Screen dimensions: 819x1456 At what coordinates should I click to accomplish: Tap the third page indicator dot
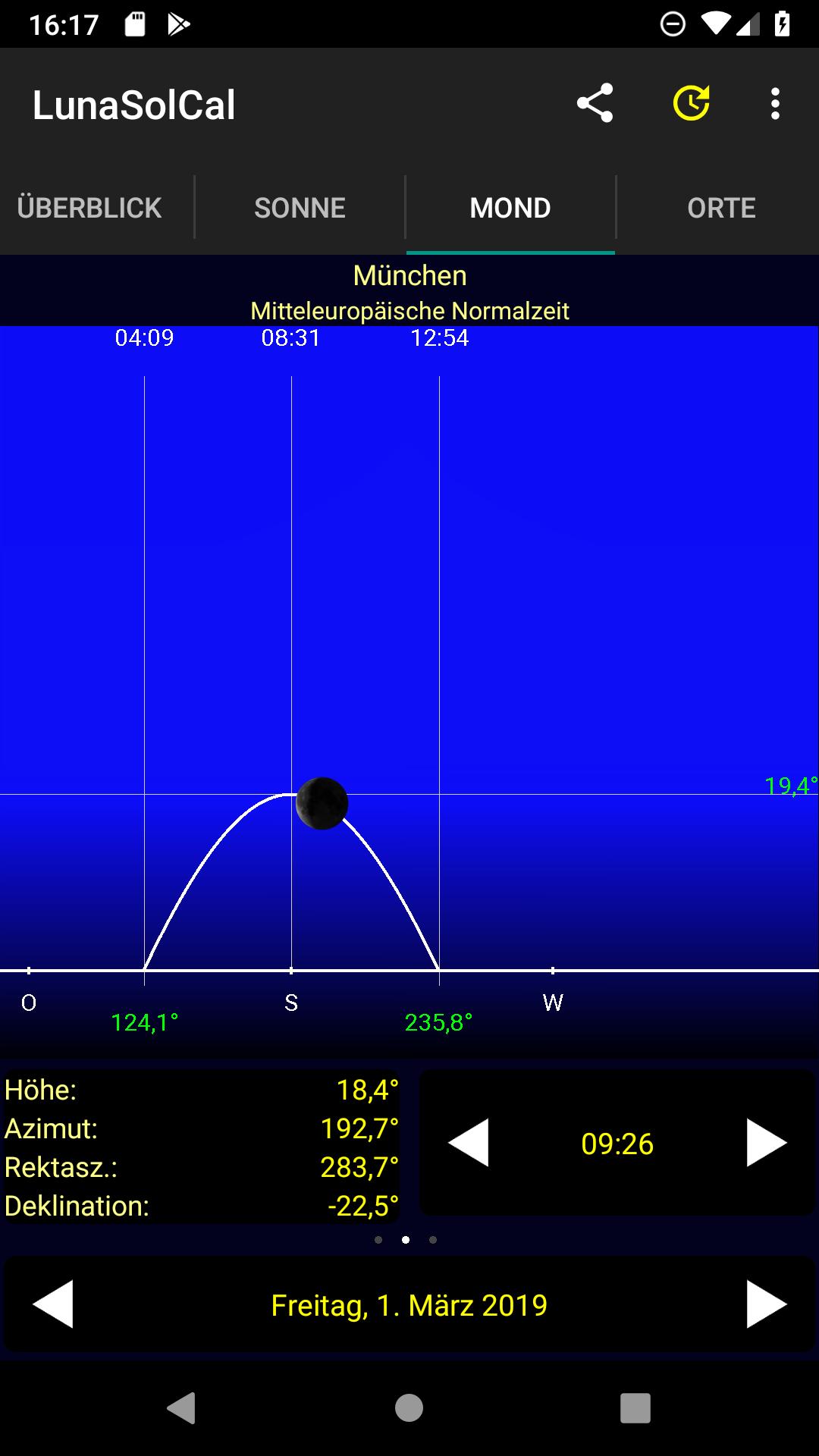433,1240
